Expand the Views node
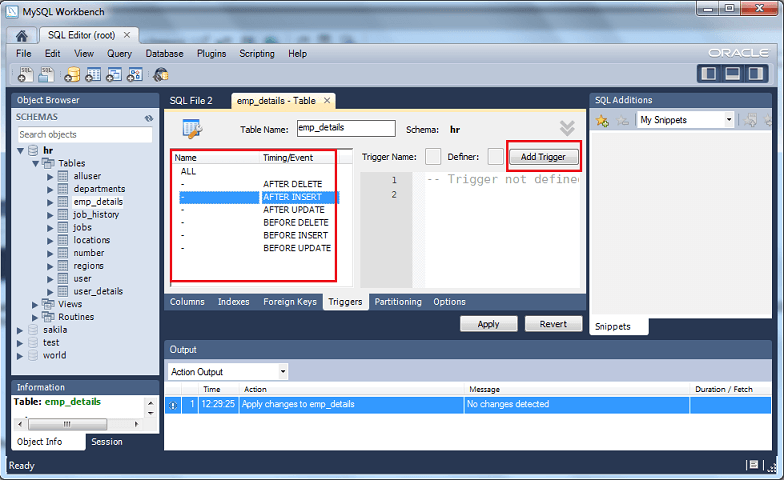The height and width of the screenshot is (480, 784). click(34, 304)
